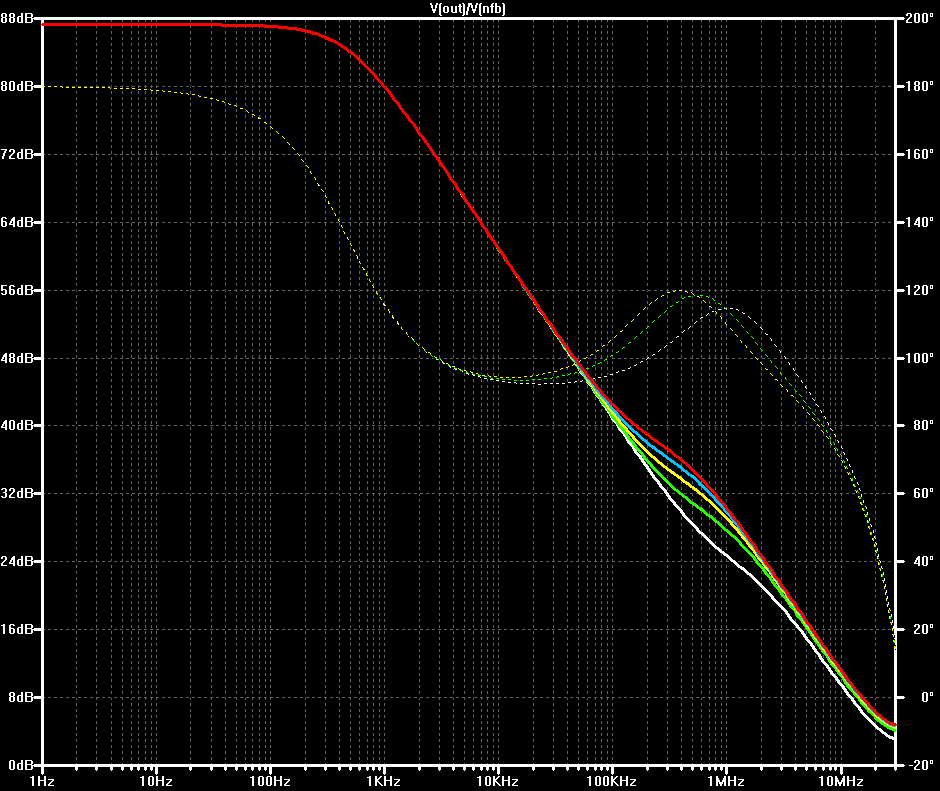Click the -20° phase axis label

click(919, 765)
